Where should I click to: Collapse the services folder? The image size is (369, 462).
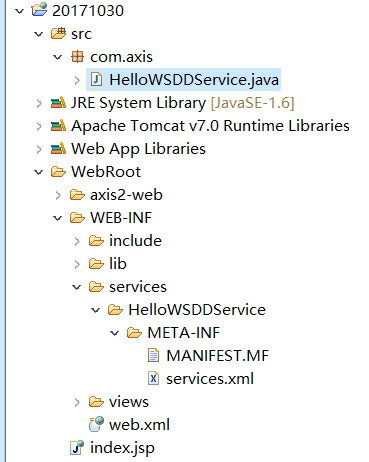coord(77,287)
